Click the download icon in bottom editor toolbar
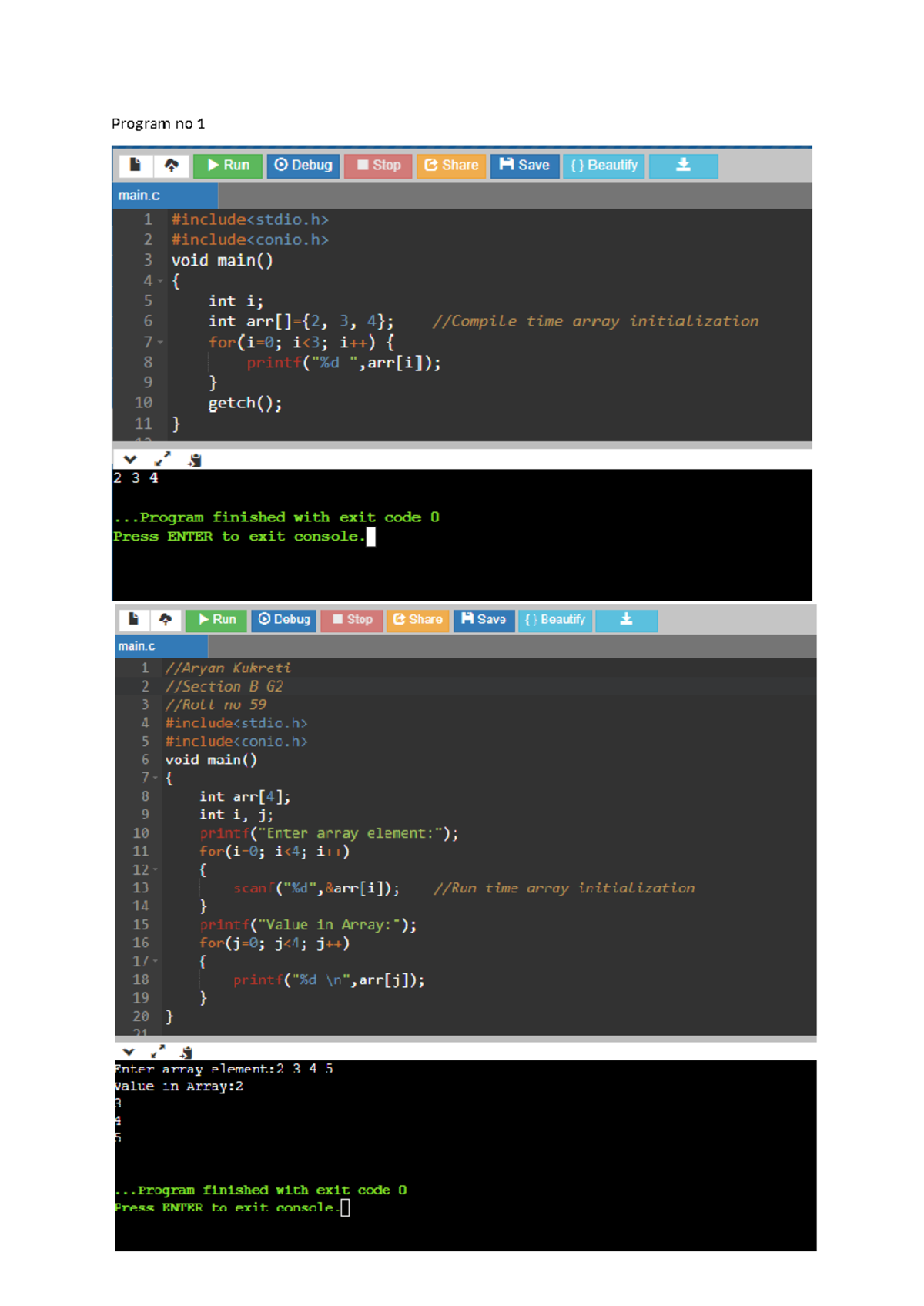Viewport: 924px width, 1306px height. pos(626,619)
